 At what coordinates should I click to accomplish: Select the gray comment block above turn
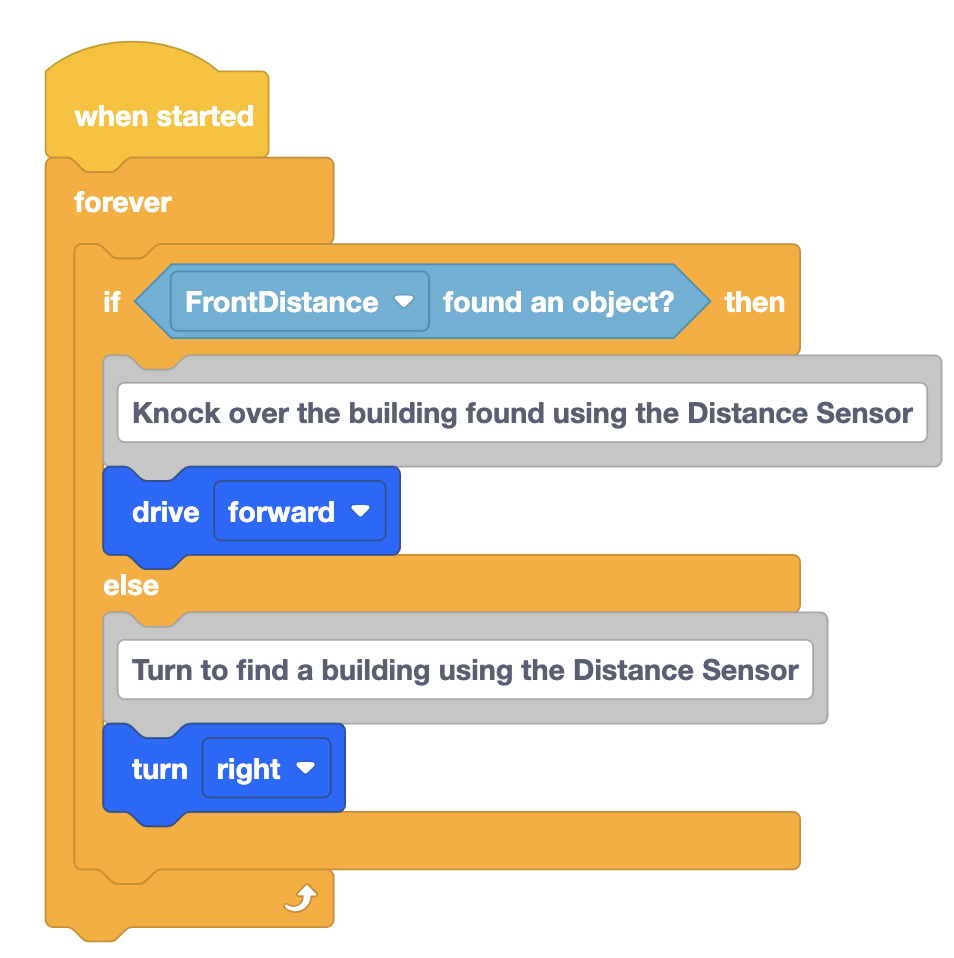pyautogui.click(x=465, y=668)
